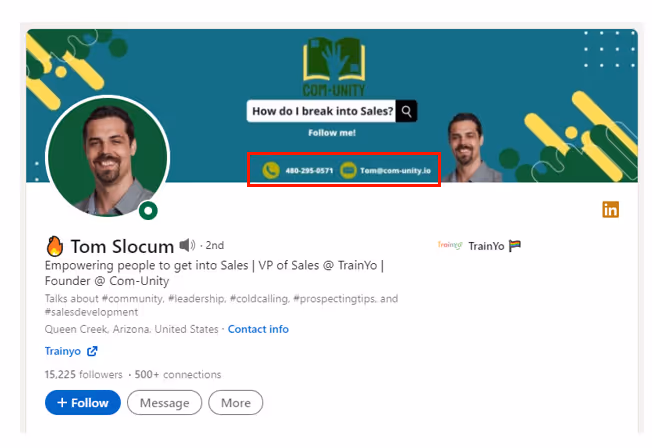This screenshot has height=448, width=652.
Task: Click the pride flag icon beside TrainYo
Action: tap(515, 246)
